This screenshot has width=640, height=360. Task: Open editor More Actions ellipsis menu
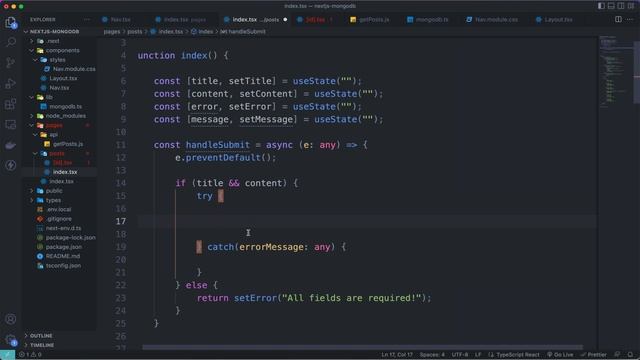coord(630,19)
